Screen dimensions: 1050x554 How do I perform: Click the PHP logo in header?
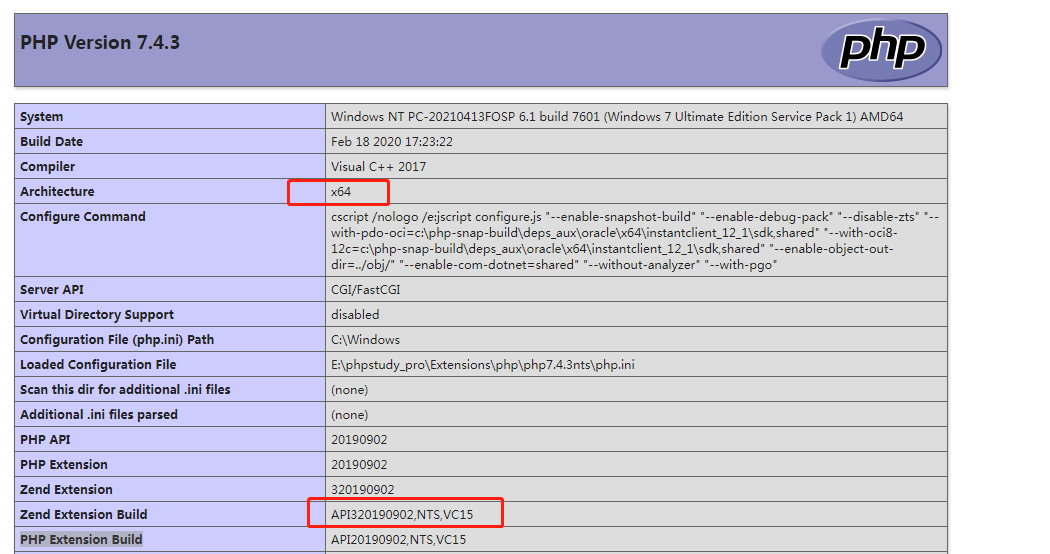pos(881,50)
